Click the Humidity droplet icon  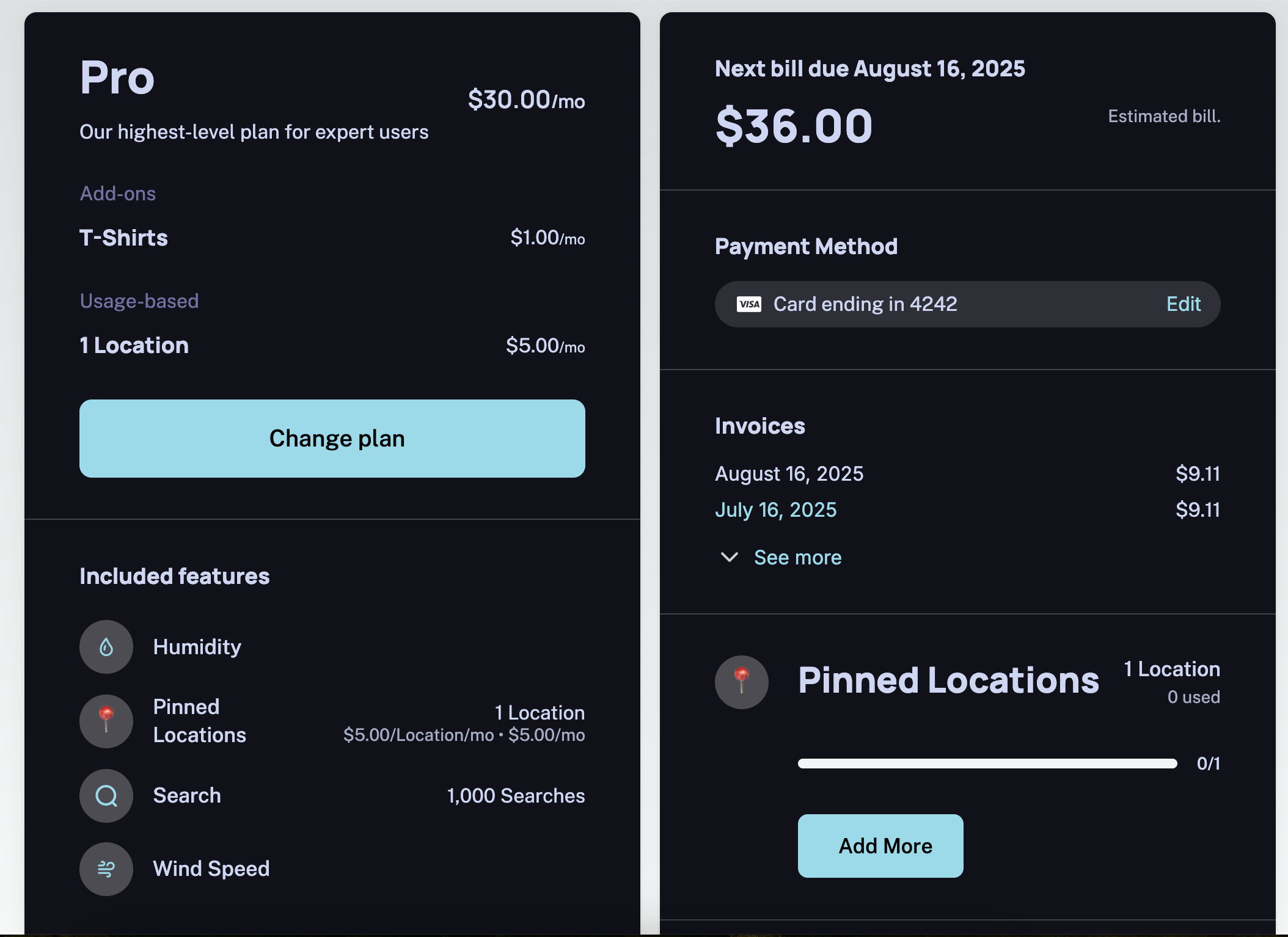tap(106, 647)
